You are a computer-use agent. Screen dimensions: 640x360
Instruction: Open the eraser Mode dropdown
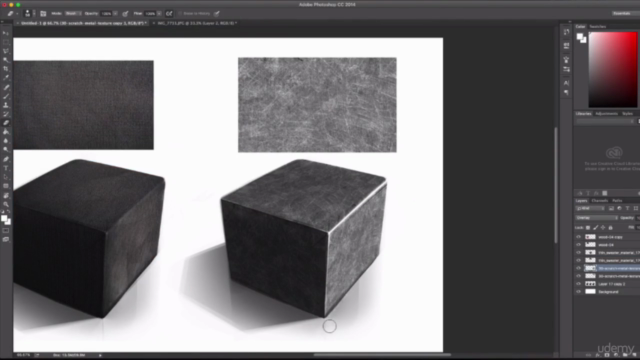click(73, 13)
